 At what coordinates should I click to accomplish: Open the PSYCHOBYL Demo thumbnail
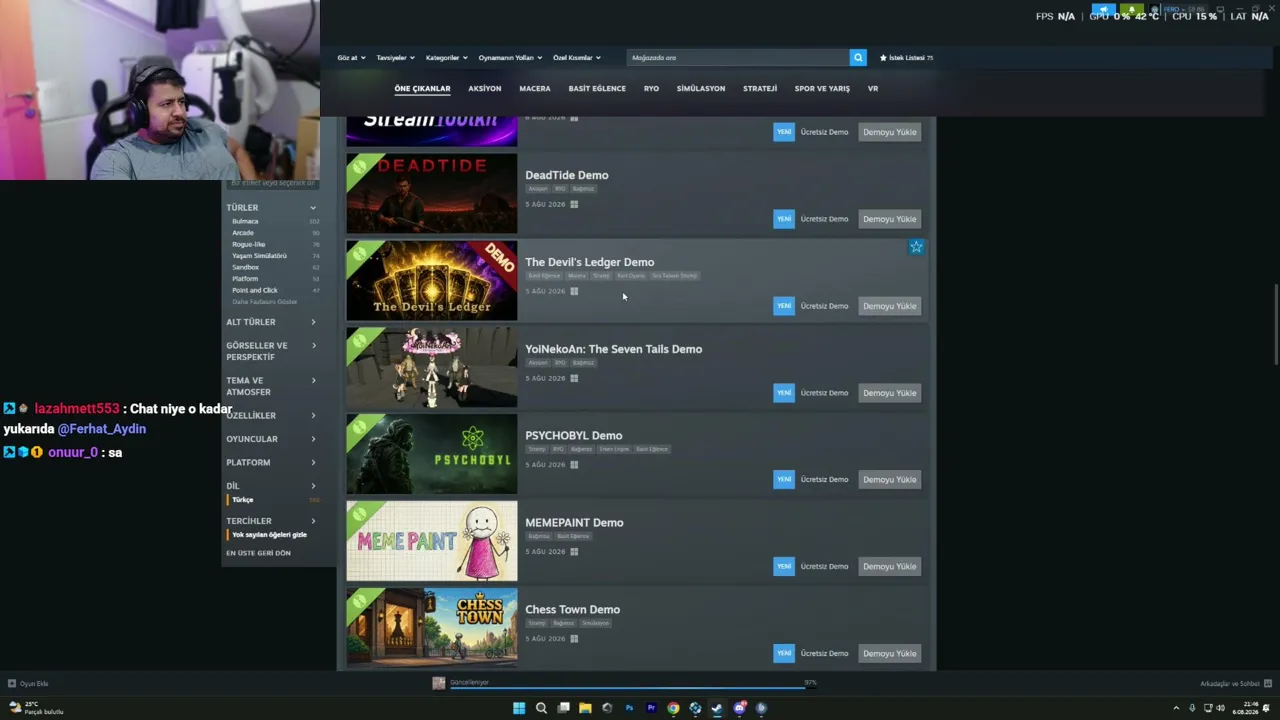click(x=432, y=454)
